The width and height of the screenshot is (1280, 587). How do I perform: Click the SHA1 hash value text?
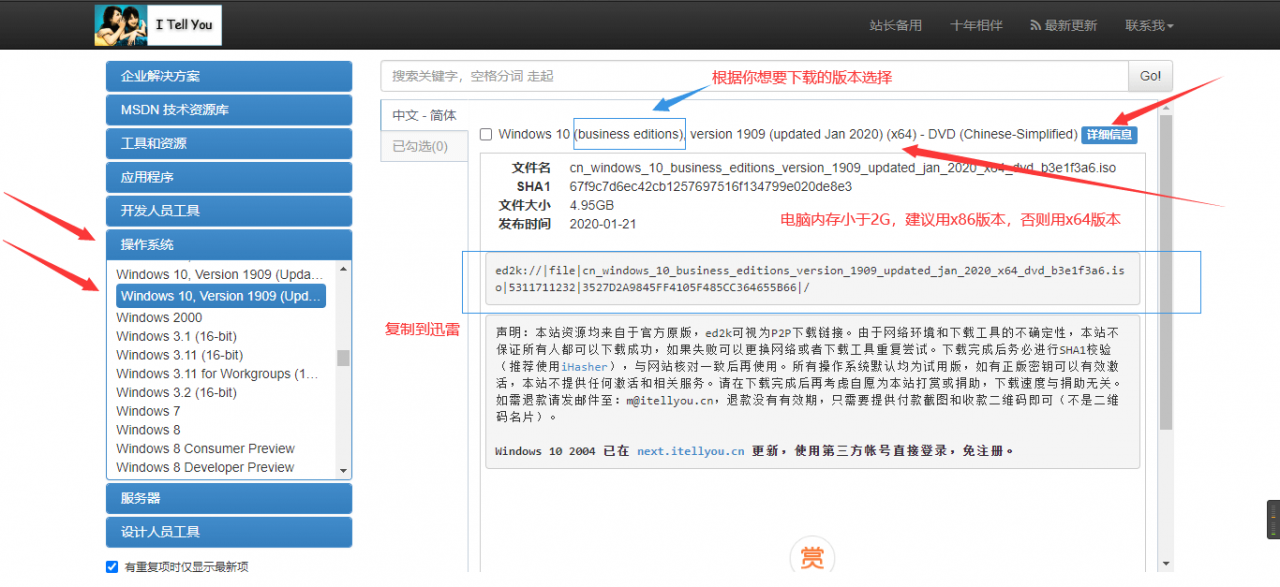point(711,186)
